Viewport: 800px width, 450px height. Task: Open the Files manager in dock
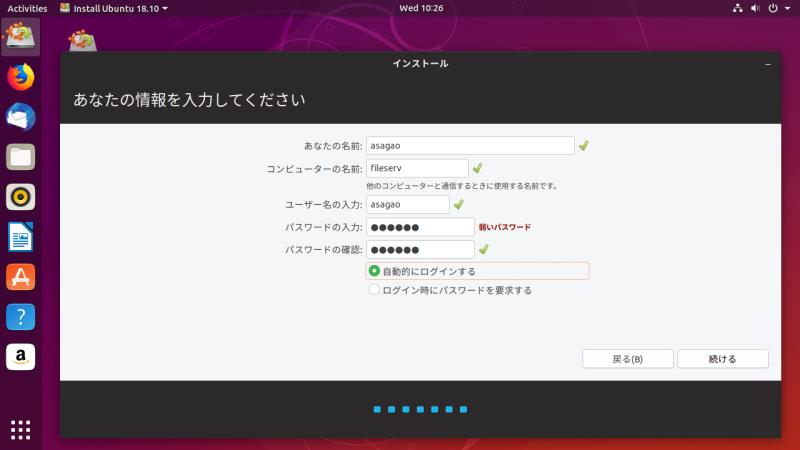tap(20, 157)
